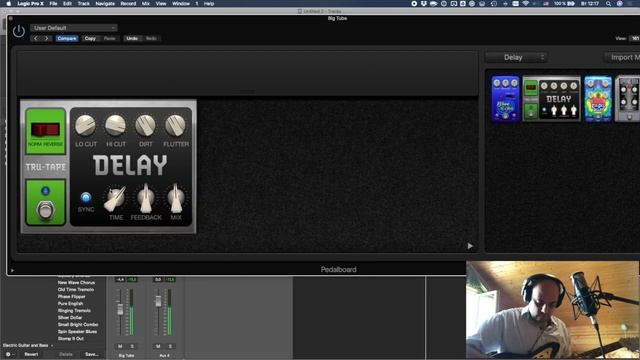Select the gray pedal thumbnail in the browser
Screen dimensions: 640x360
(628, 98)
